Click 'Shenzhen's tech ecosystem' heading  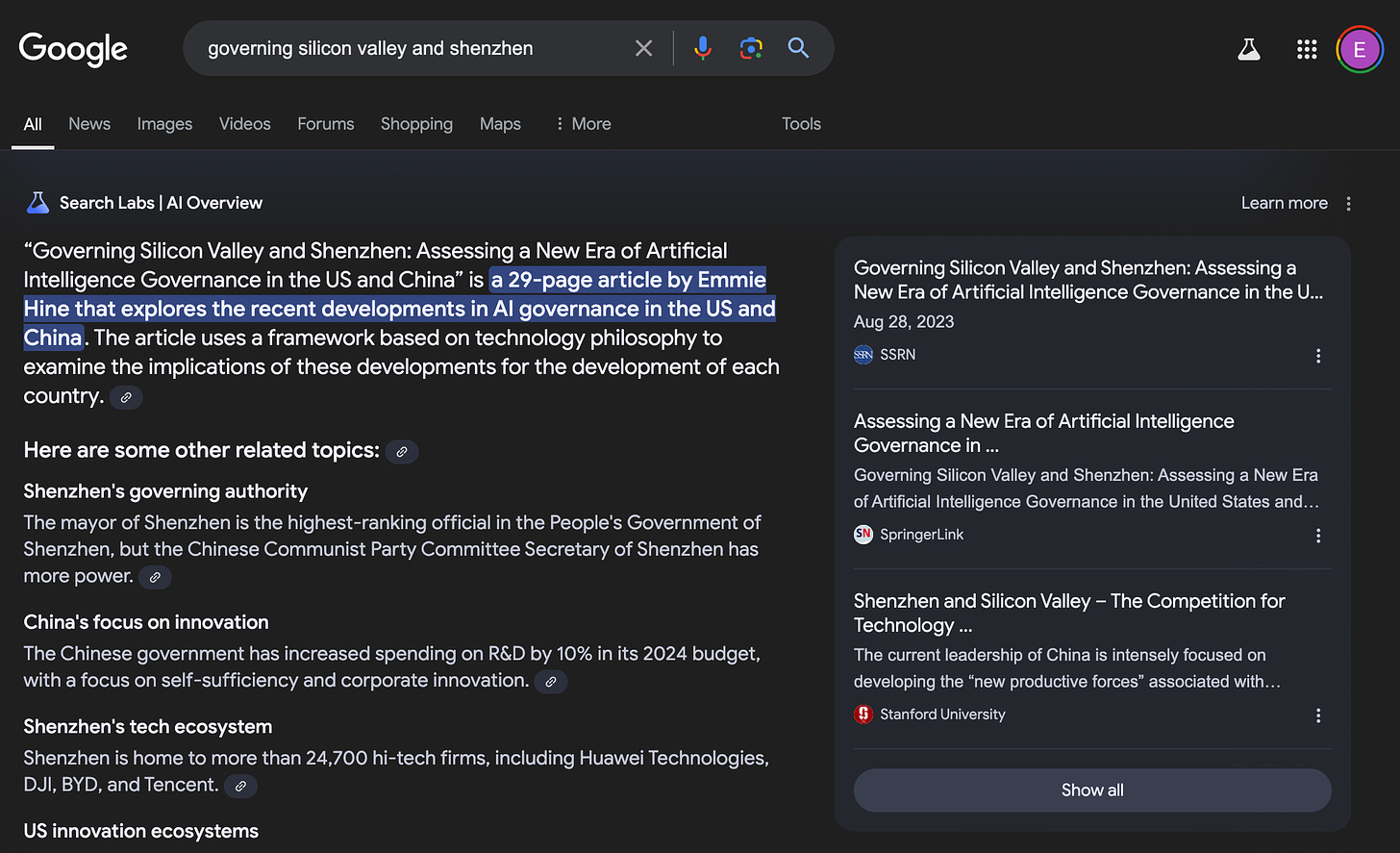pyautogui.click(x=148, y=727)
